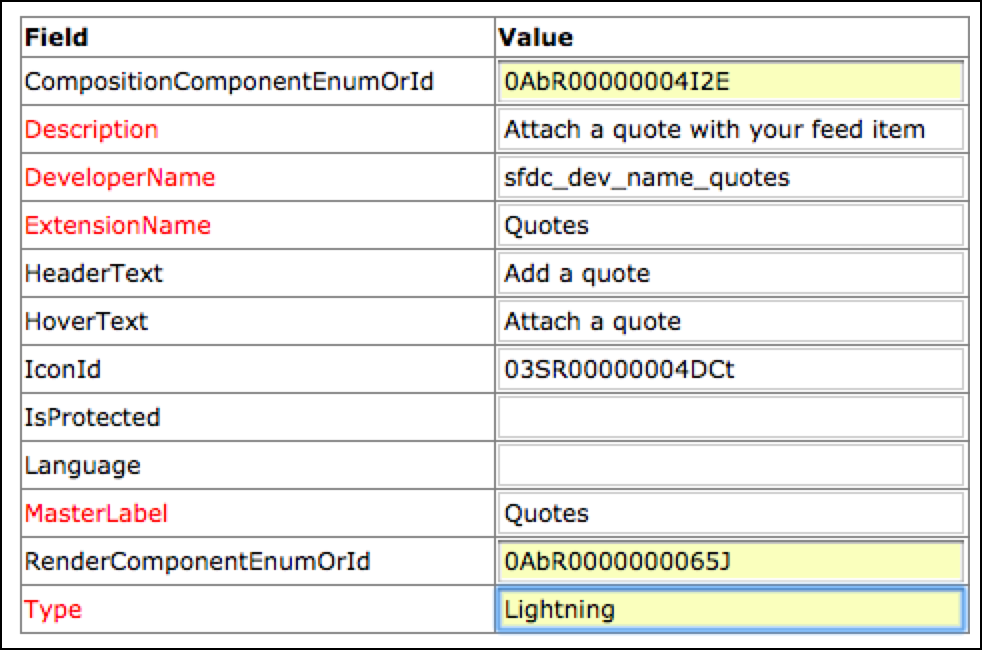Image resolution: width=982 pixels, height=650 pixels.
Task: Select the empty Language value field
Action: [730, 465]
